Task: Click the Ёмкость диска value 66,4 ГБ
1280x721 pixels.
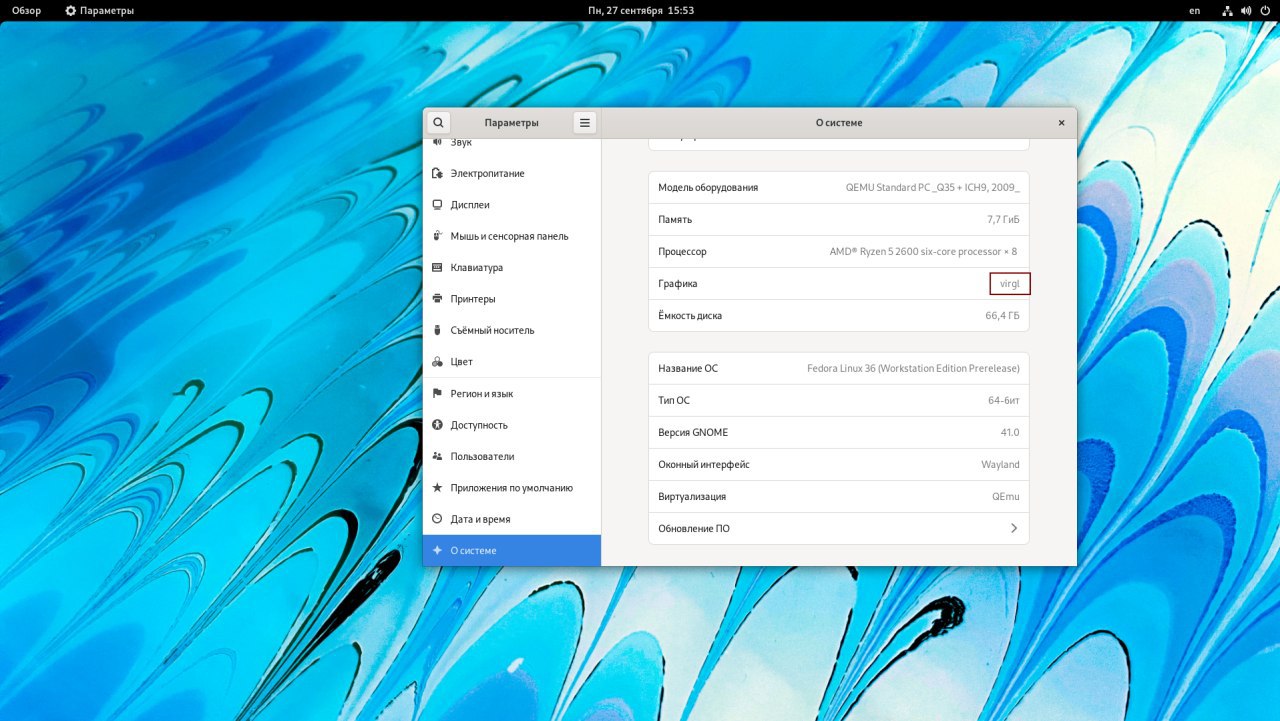Action: pyautogui.click(x=1002, y=316)
